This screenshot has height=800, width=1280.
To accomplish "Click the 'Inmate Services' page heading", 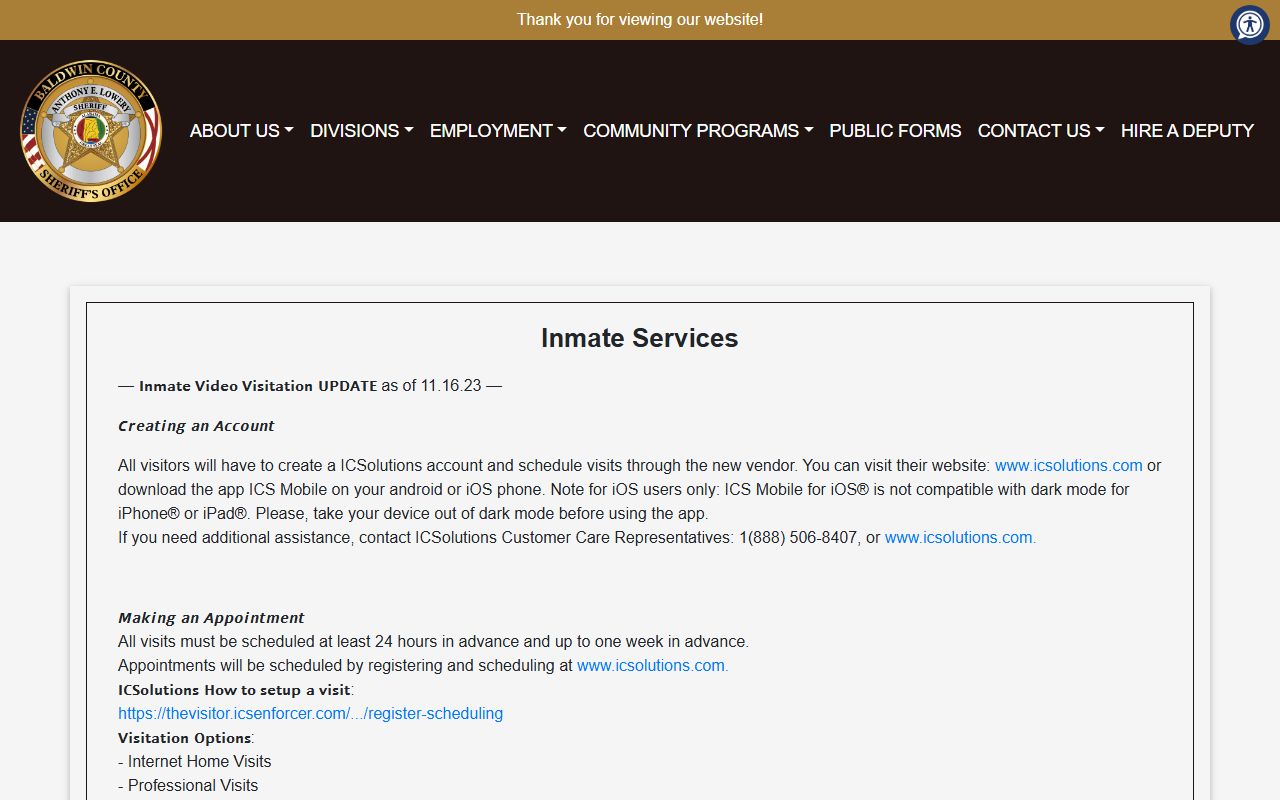I will (x=640, y=338).
